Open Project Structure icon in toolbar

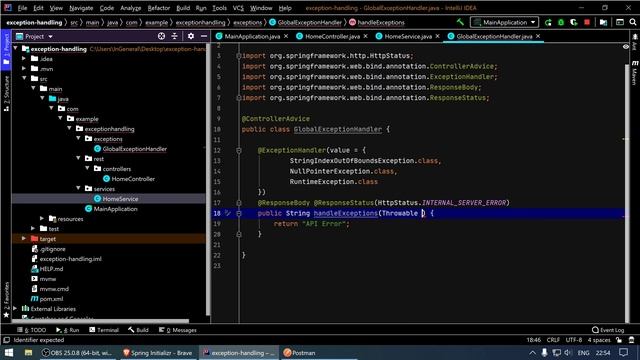[x=603, y=22]
